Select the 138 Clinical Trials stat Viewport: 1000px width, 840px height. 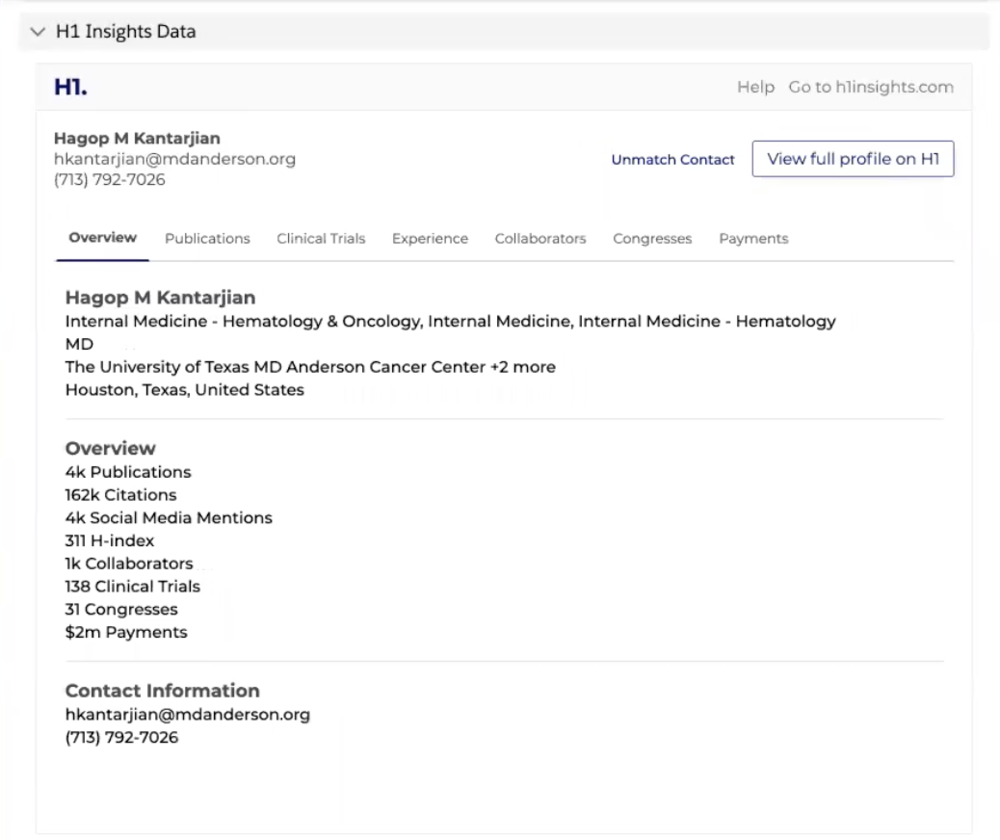[133, 587]
